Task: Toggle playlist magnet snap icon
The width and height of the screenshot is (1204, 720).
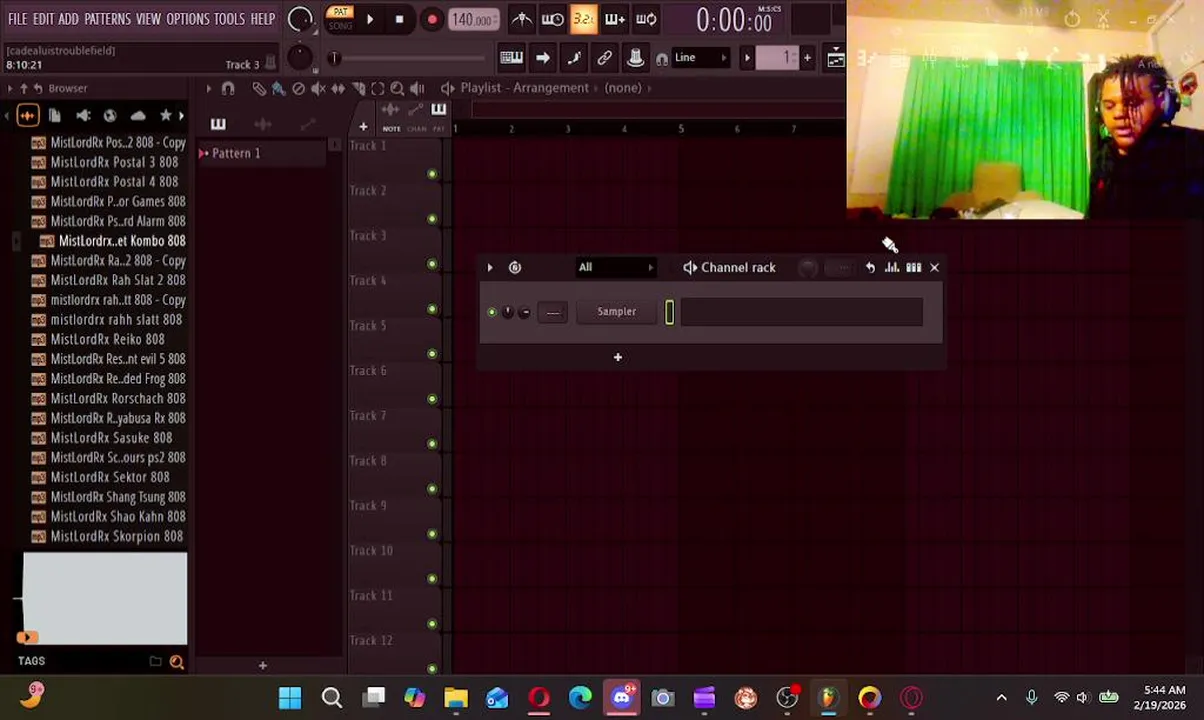Action: (228, 89)
